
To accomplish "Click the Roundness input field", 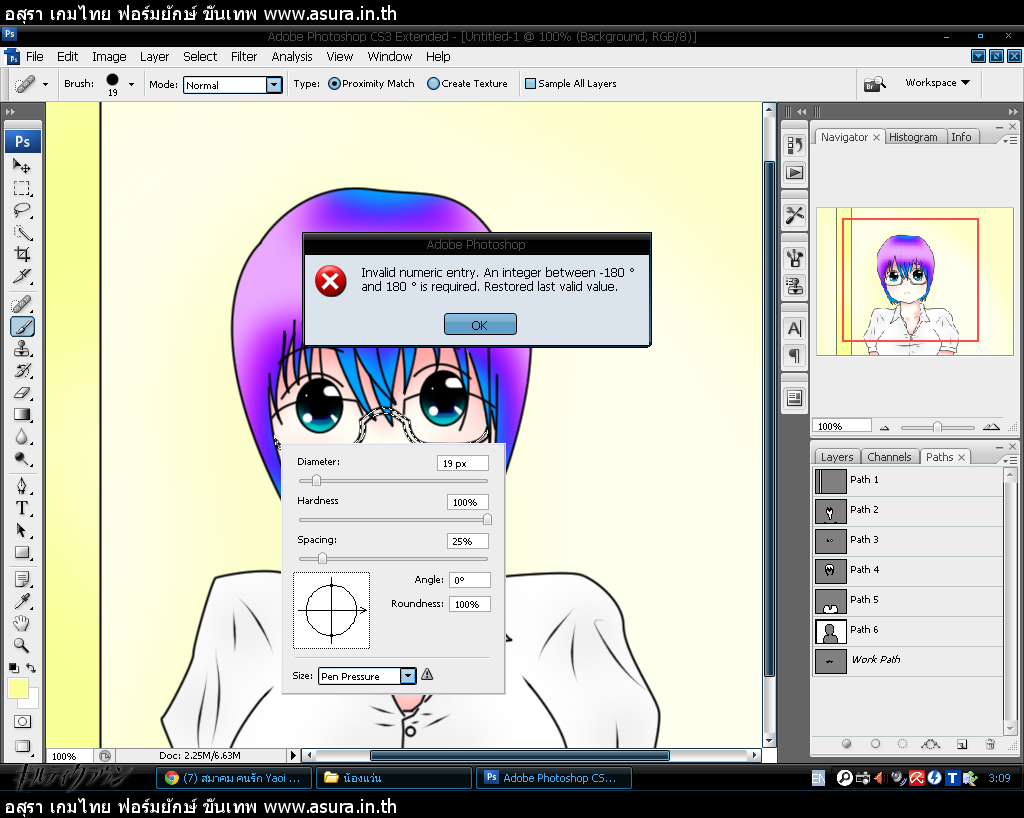I will pyautogui.click(x=470, y=604).
